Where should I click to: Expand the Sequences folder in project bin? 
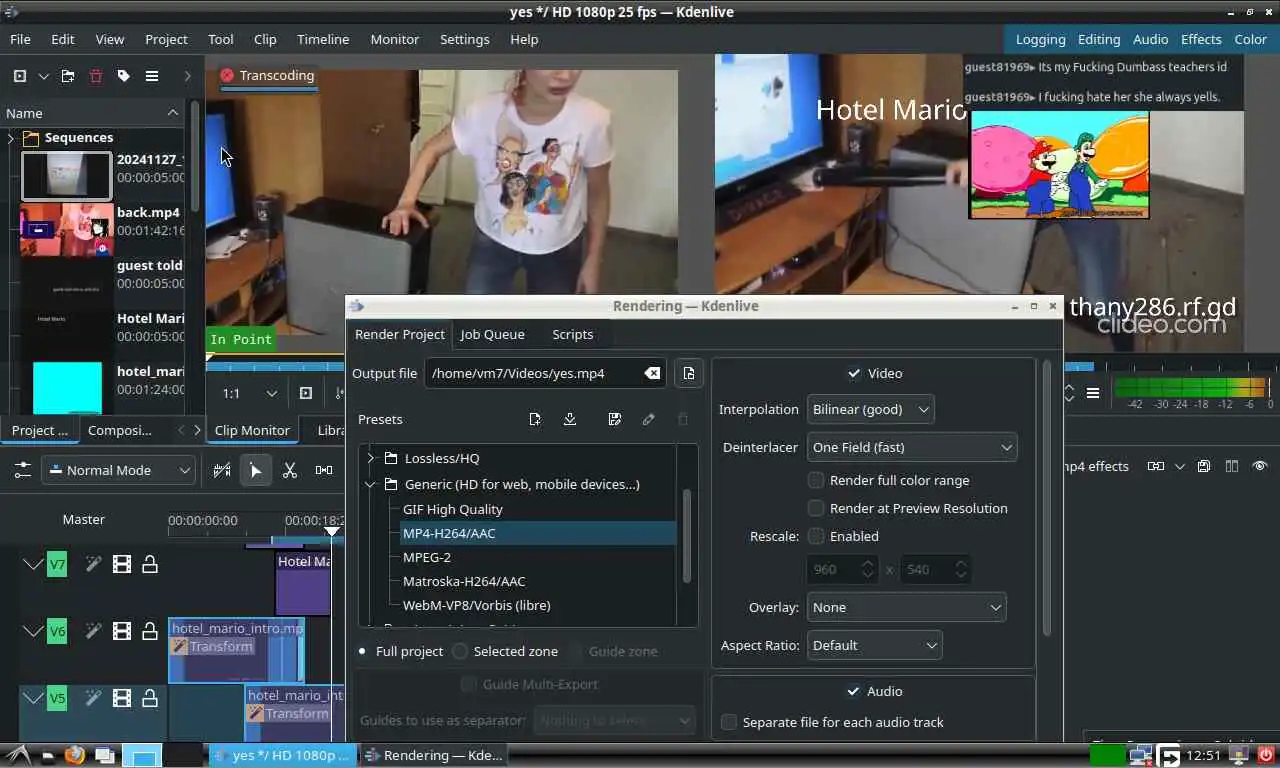11,138
